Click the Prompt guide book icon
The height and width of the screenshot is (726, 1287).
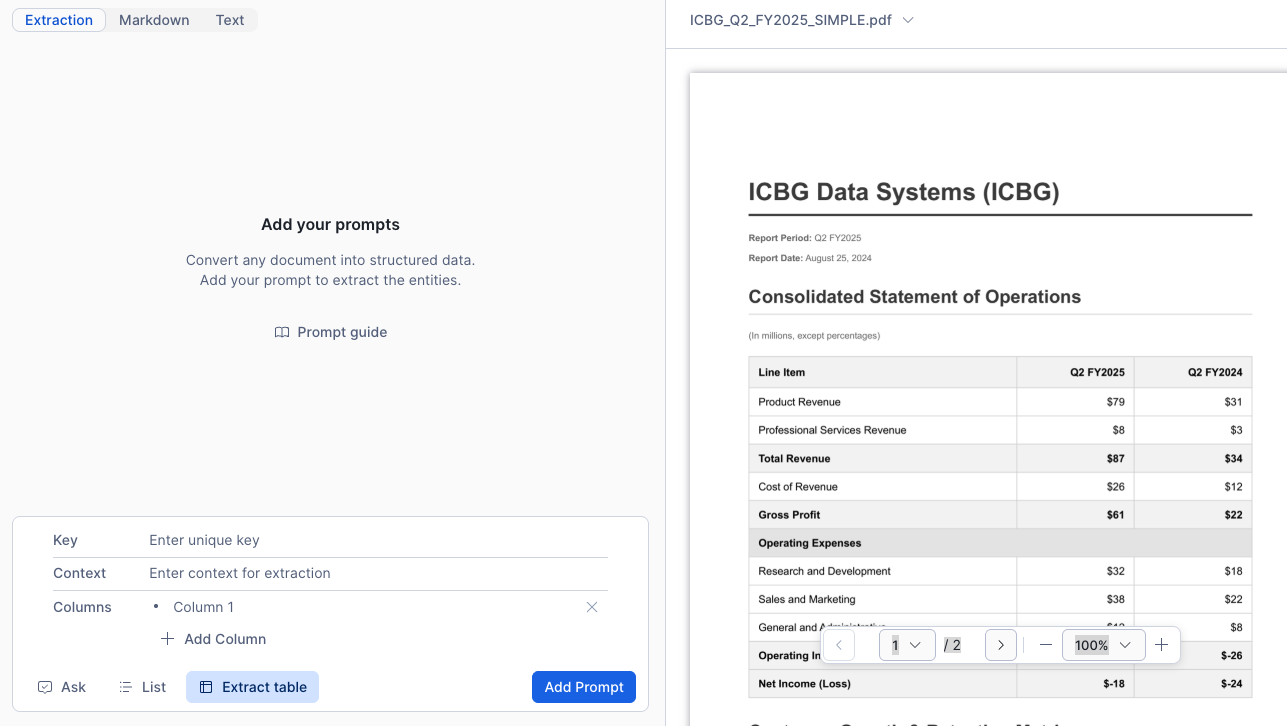(282, 333)
